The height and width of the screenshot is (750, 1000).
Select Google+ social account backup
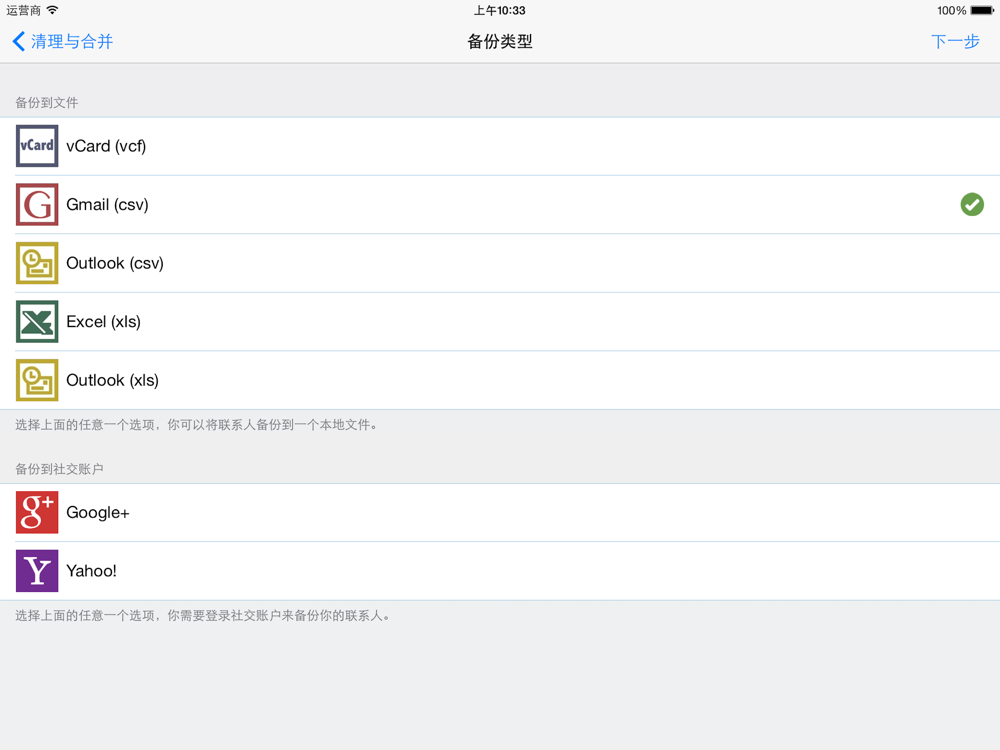point(500,512)
